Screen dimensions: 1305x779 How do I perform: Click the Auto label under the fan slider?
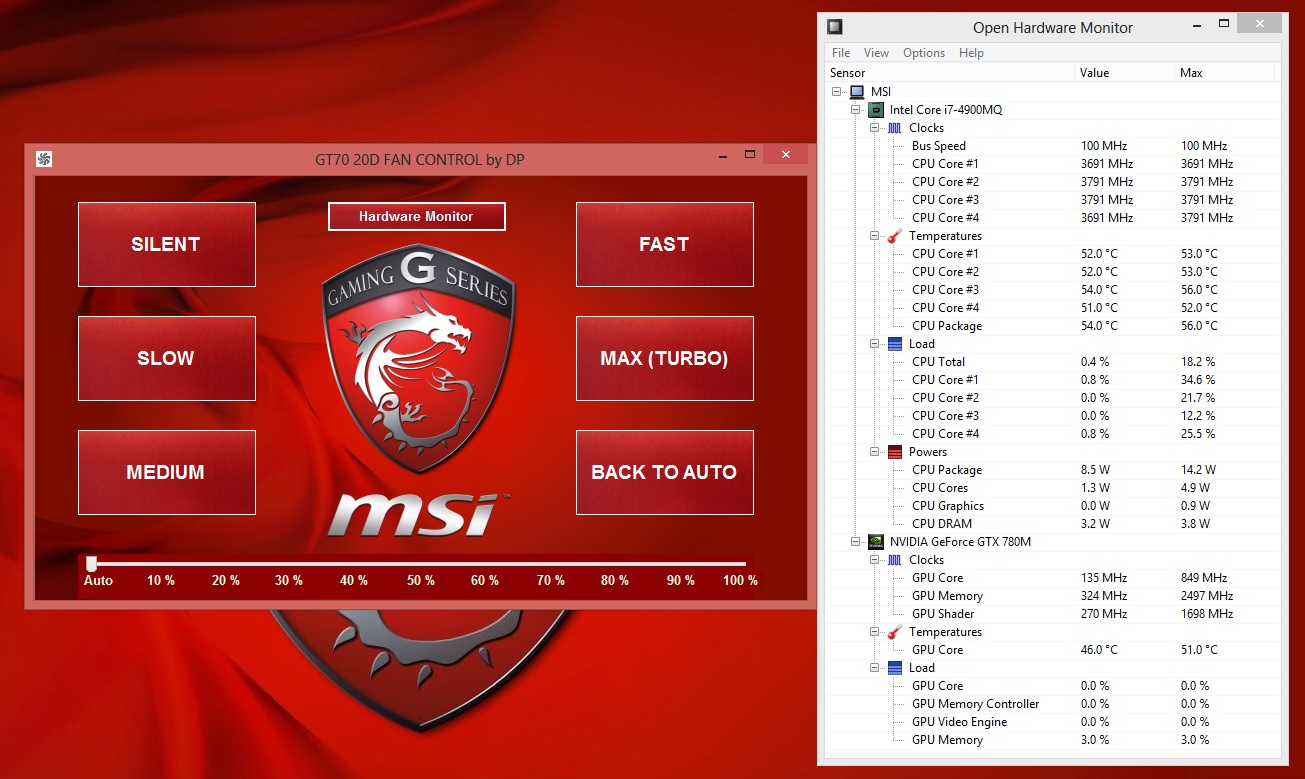click(x=98, y=581)
